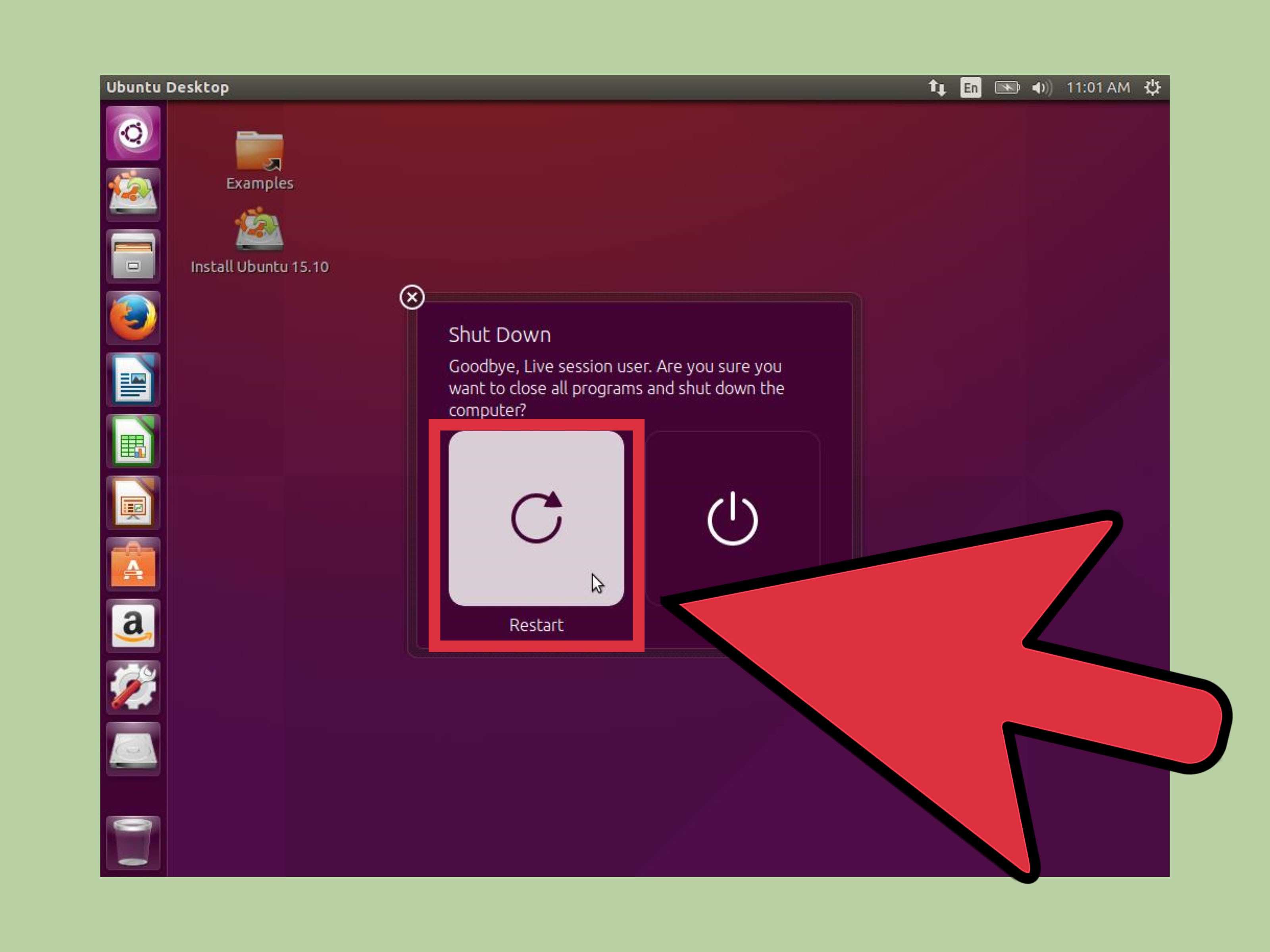Open the En keyboard layout indicator
This screenshot has height=952, width=1270.
970,87
